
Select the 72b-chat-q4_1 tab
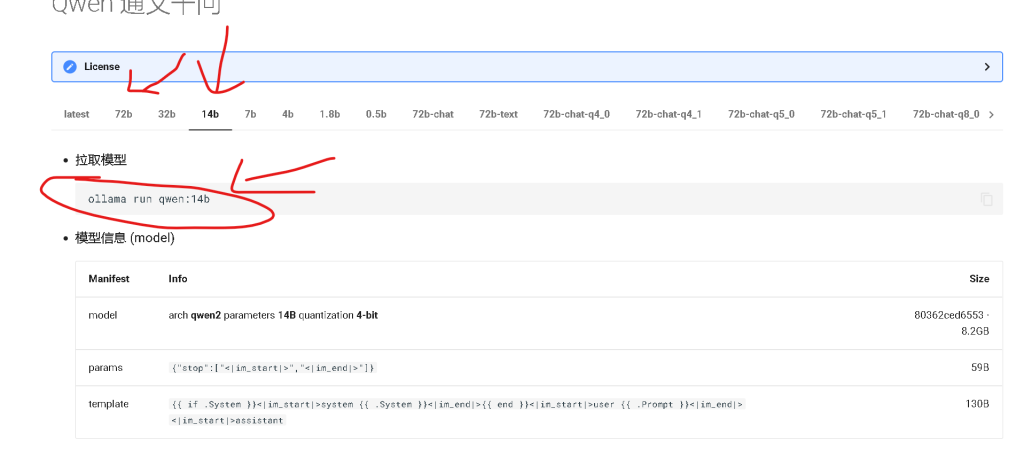point(669,114)
